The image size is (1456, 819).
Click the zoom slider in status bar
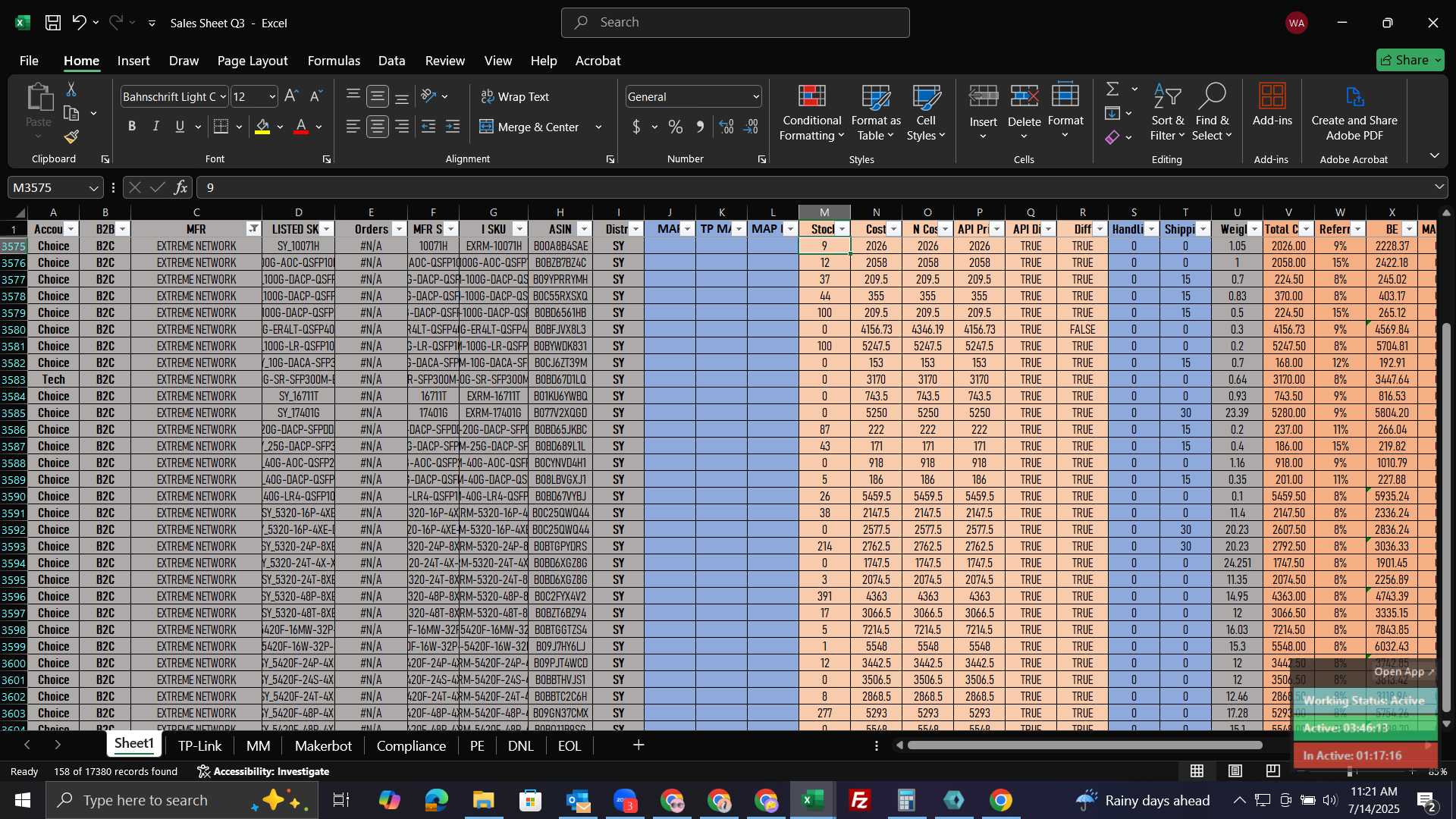(1350, 771)
